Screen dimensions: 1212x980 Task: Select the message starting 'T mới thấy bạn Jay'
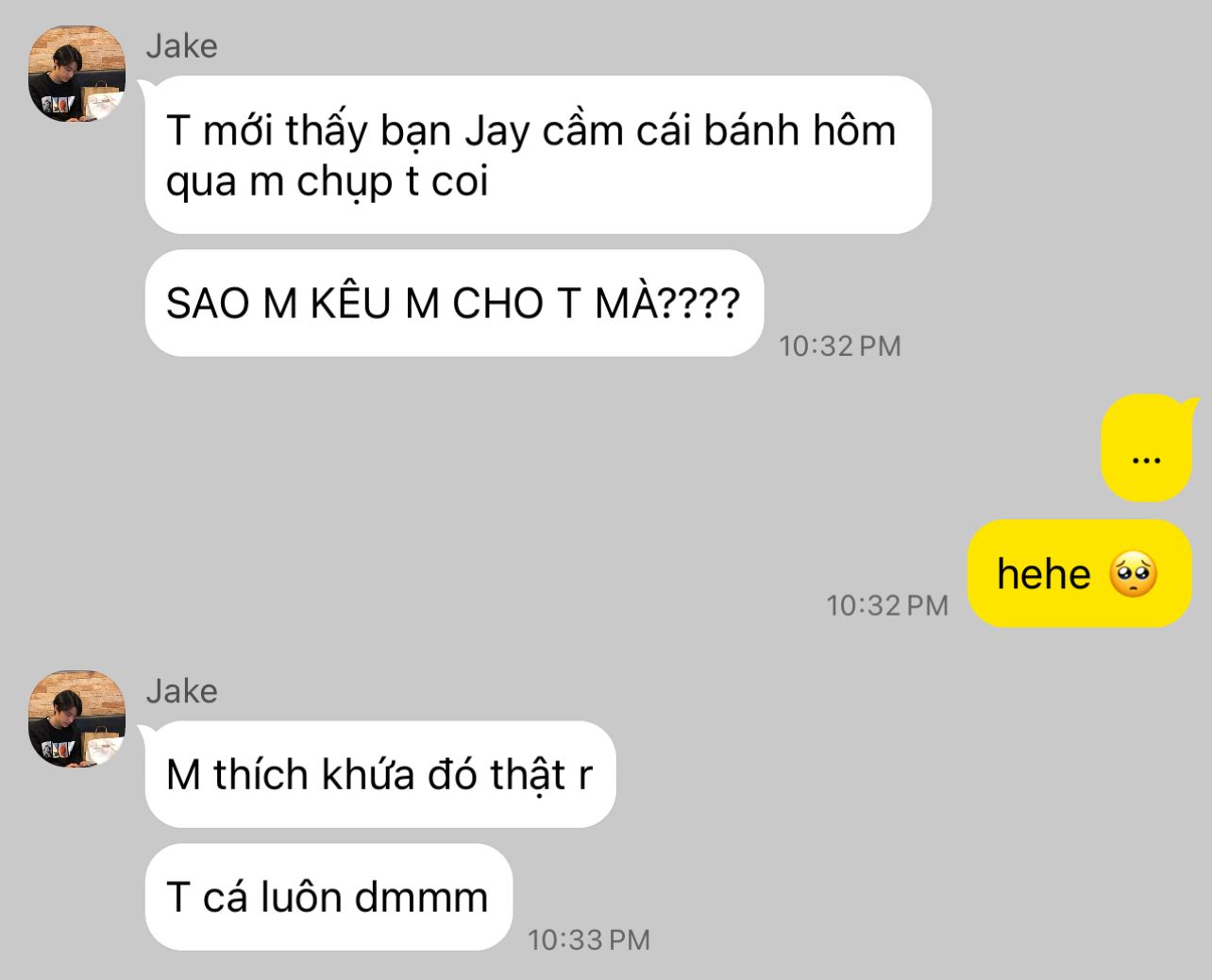coord(538,155)
